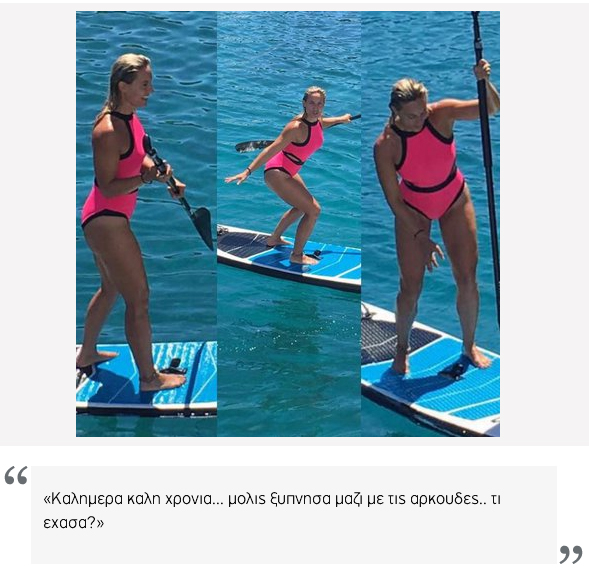Click the paddle blade in the left photo
Screen dimensions: 589x577
click(202, 227)
